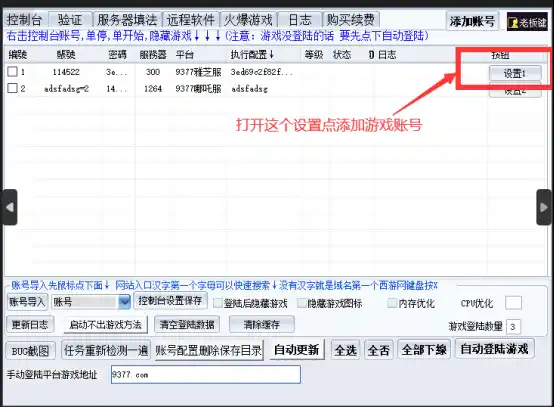The height and width of the screenshot is (407, 554).
Task: Open the 日志 tab
Action: coord(300,20)
